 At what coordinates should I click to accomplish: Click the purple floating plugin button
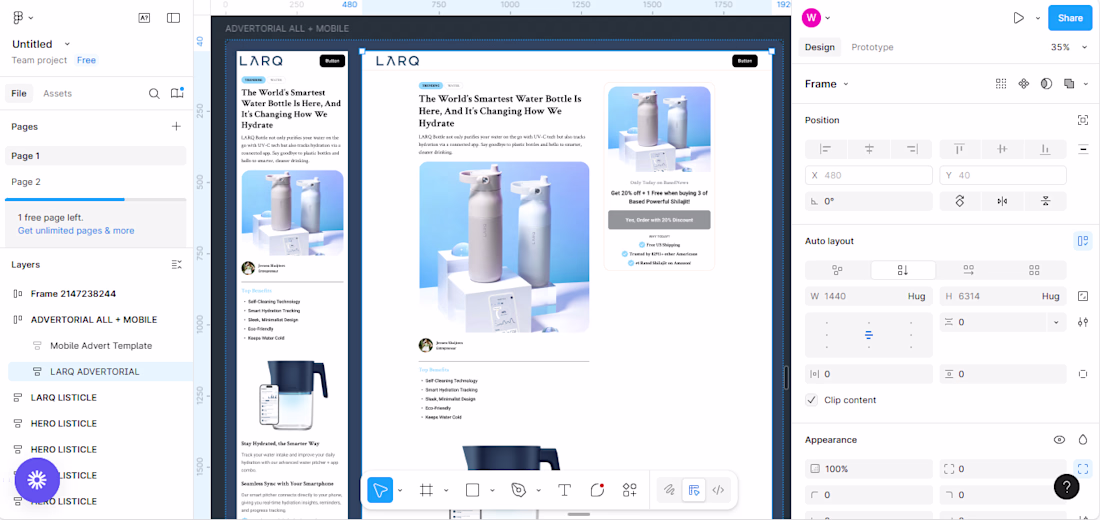pos(37,481)
